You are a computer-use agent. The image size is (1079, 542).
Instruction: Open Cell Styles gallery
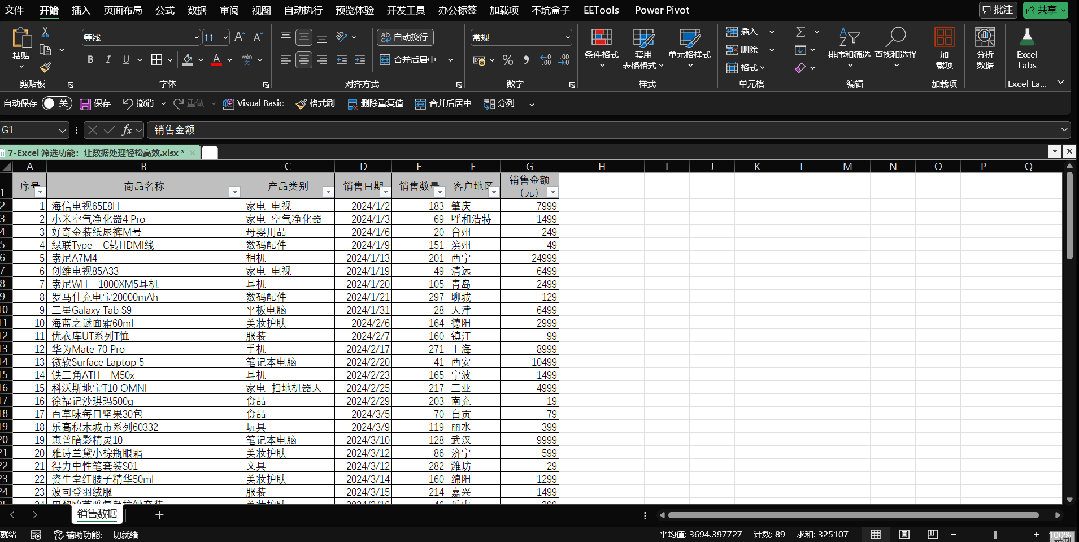pyautogui.click(x=690, y=47)
